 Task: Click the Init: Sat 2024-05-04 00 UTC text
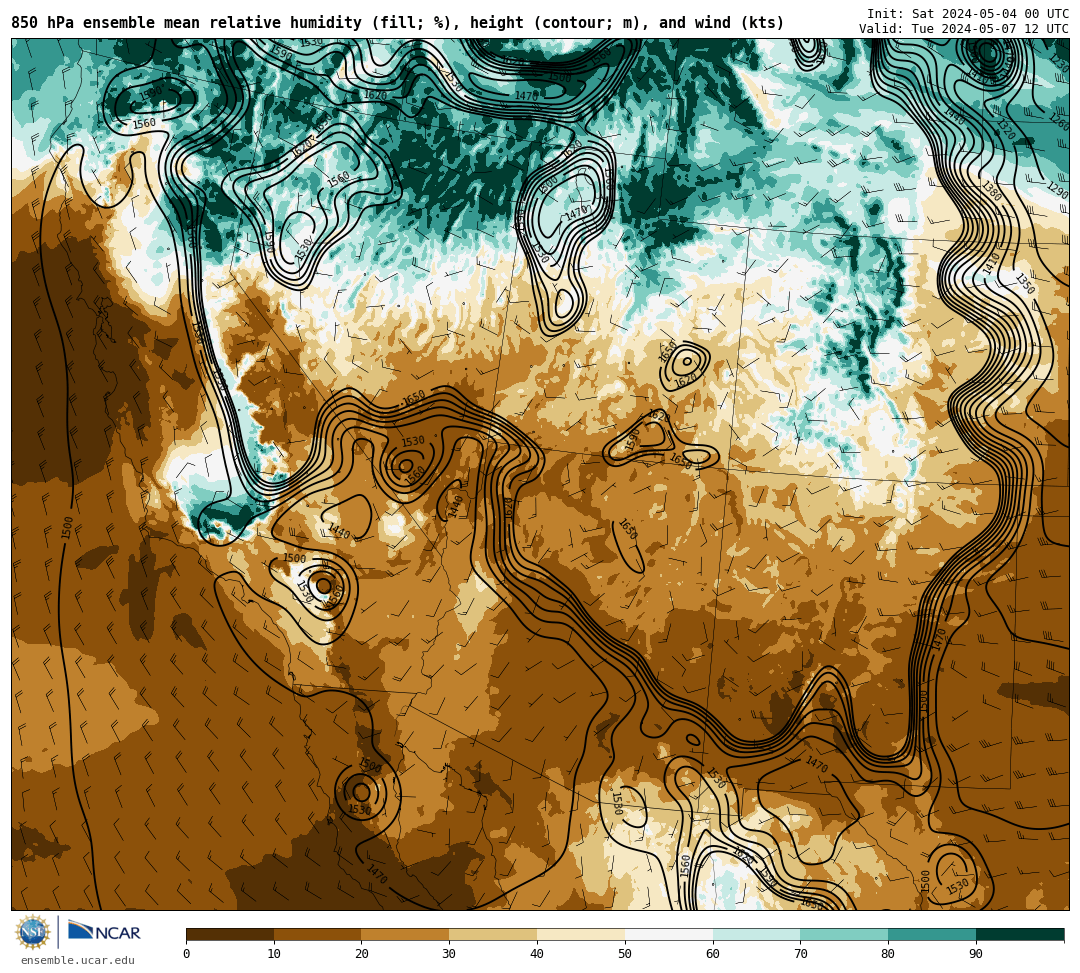point(968,13)
